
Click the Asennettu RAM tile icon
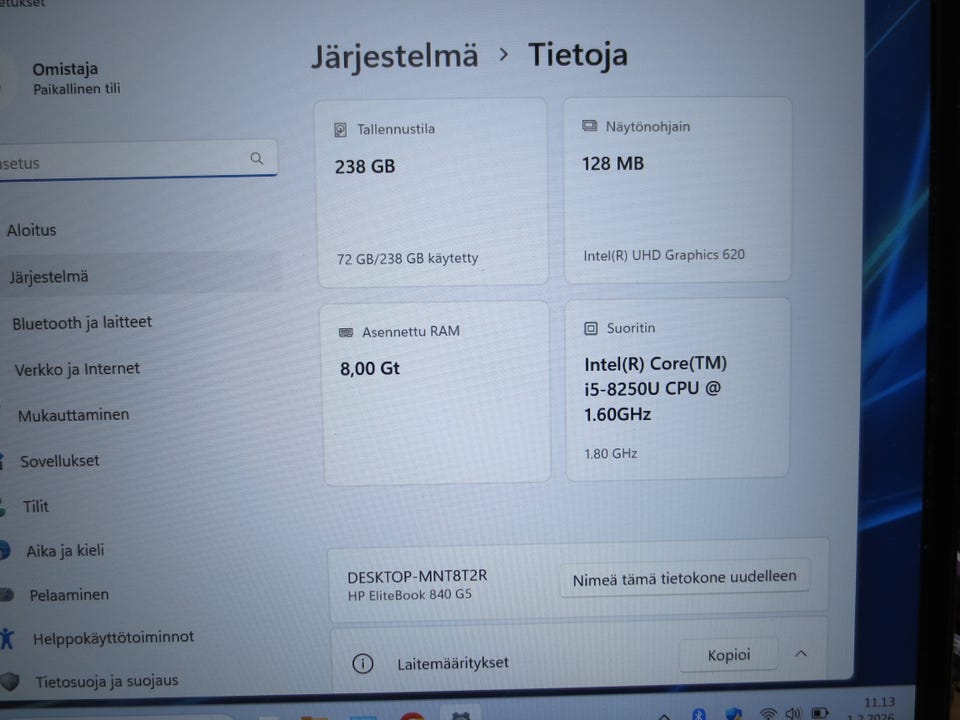[346, 332]
